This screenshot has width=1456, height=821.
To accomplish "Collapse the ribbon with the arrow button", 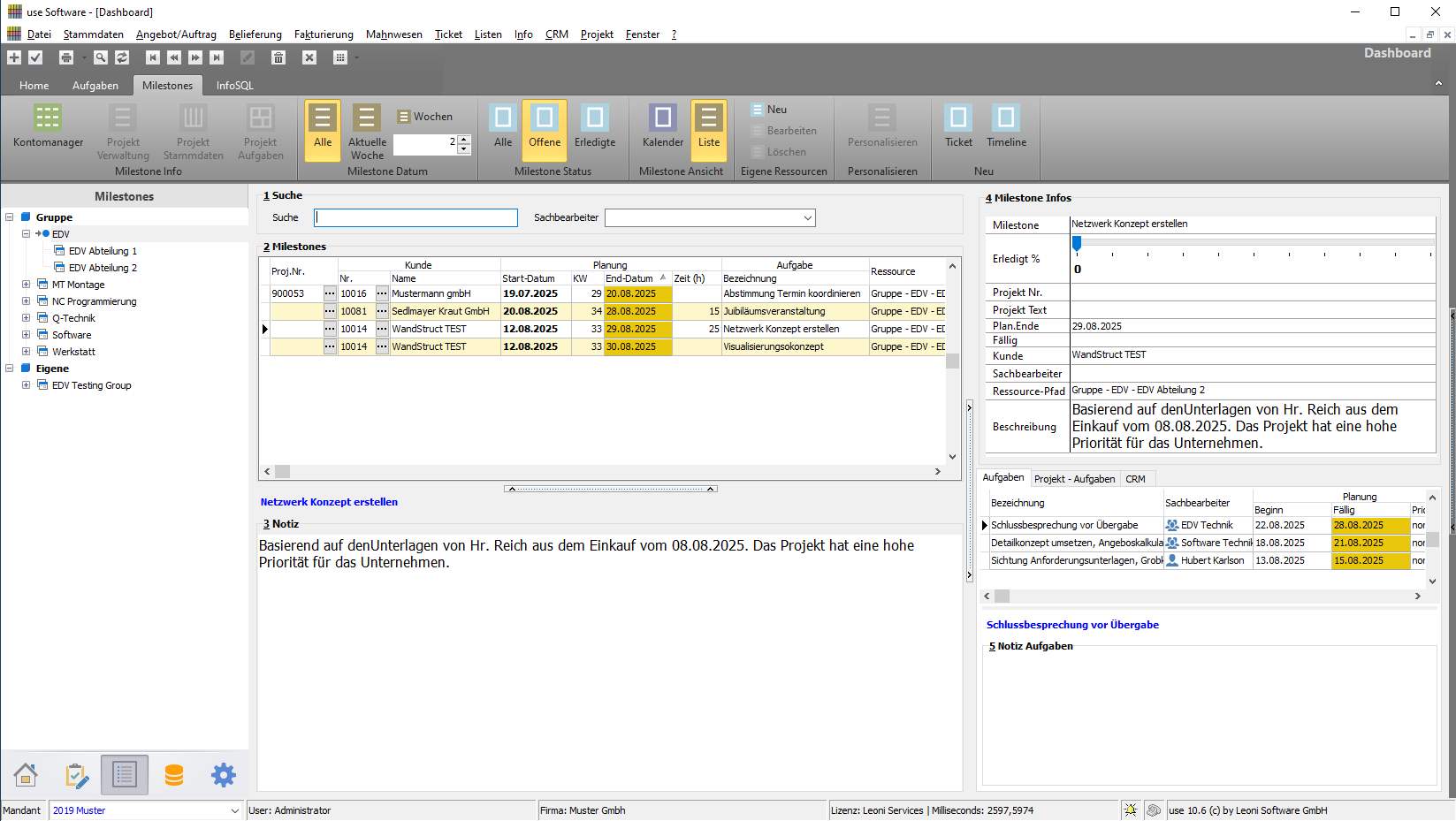I will 1438,83.
